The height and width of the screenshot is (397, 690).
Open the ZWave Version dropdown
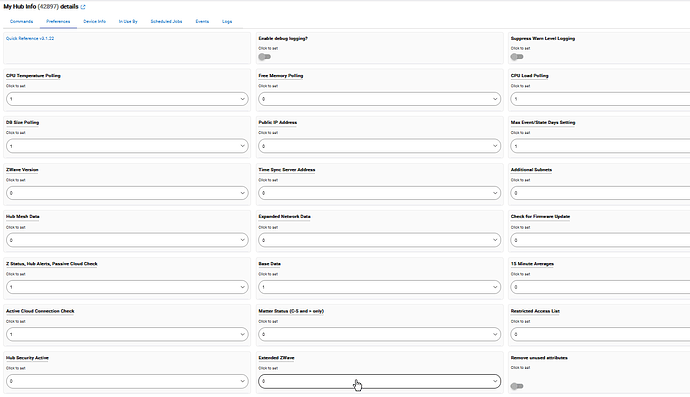click(127, 193)
